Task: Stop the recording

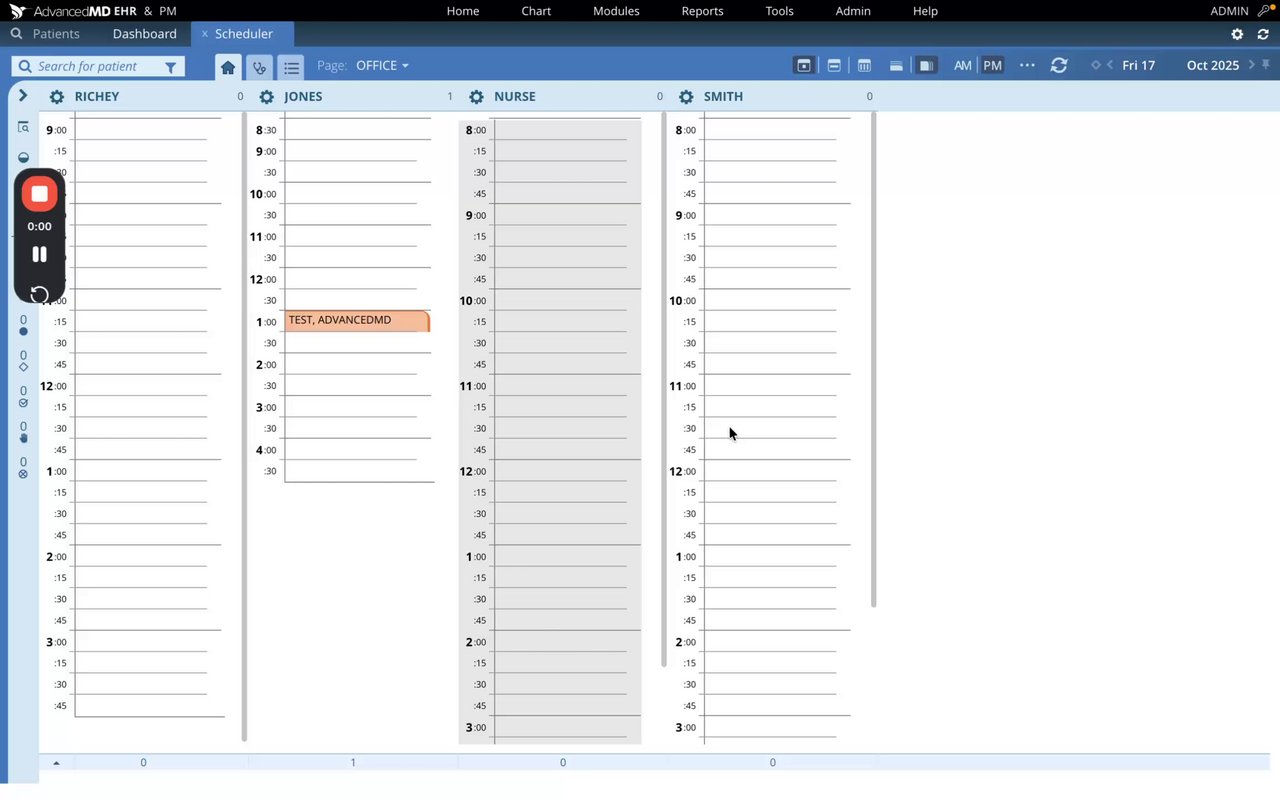Action: (39, 194)
